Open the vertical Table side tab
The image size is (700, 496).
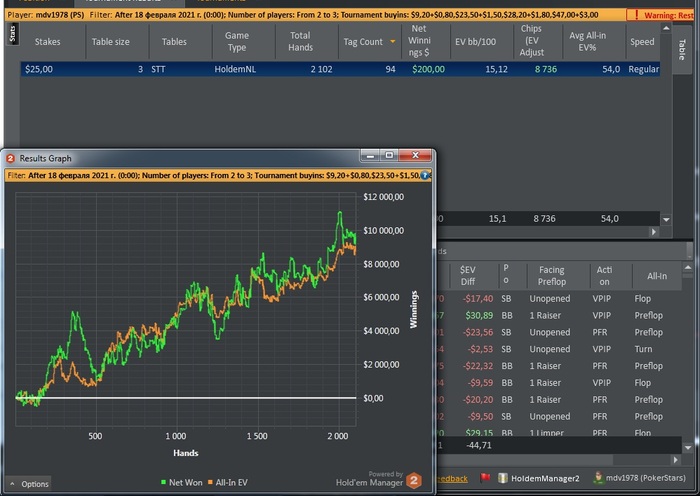pos(681,50)
